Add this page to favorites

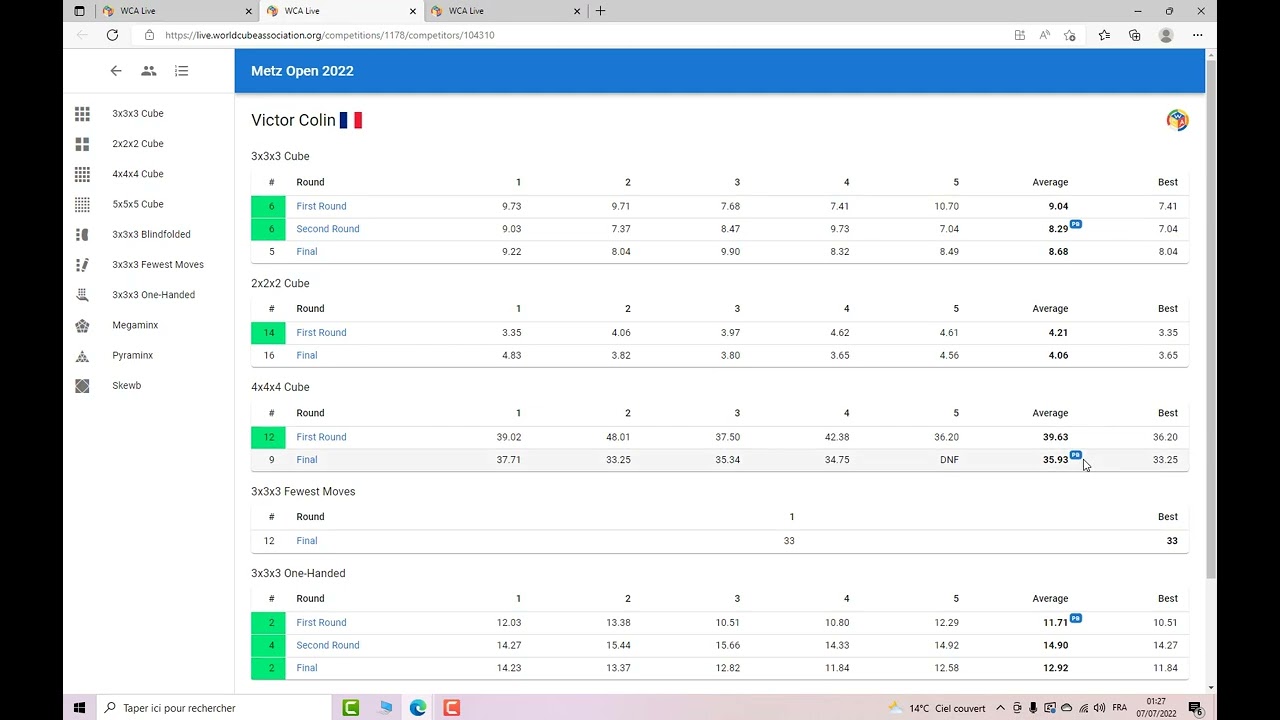coord(1070,35)
